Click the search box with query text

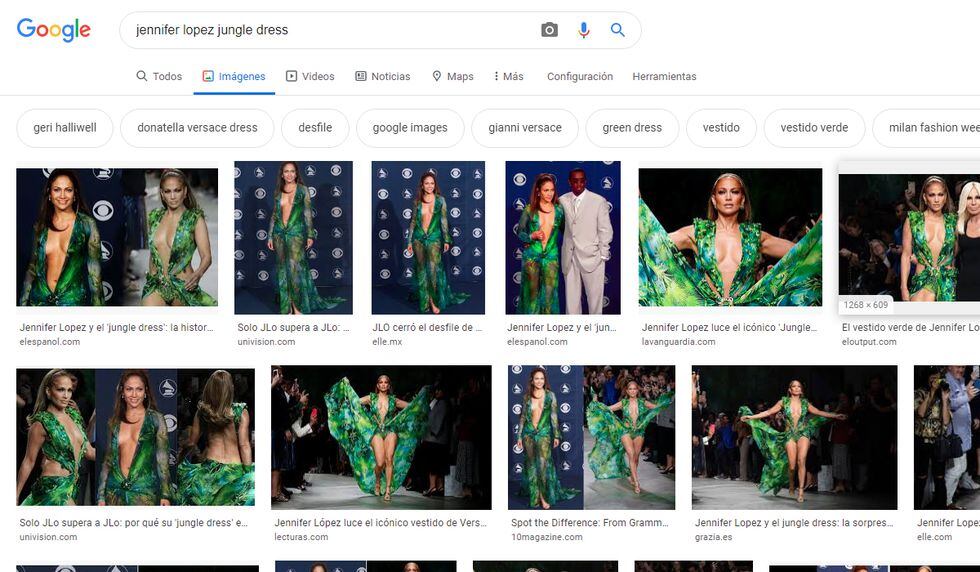click(x=330, y=30)
